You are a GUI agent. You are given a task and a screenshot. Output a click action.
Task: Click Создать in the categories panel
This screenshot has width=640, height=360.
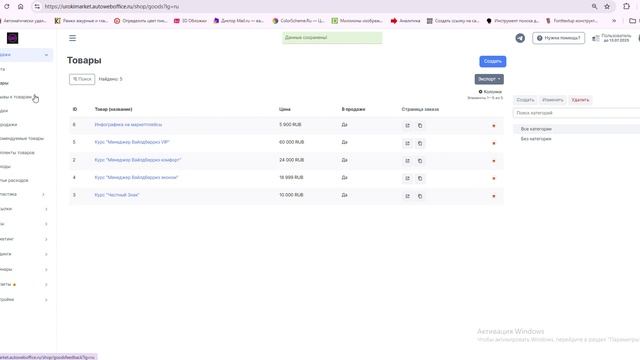point(525,100)
